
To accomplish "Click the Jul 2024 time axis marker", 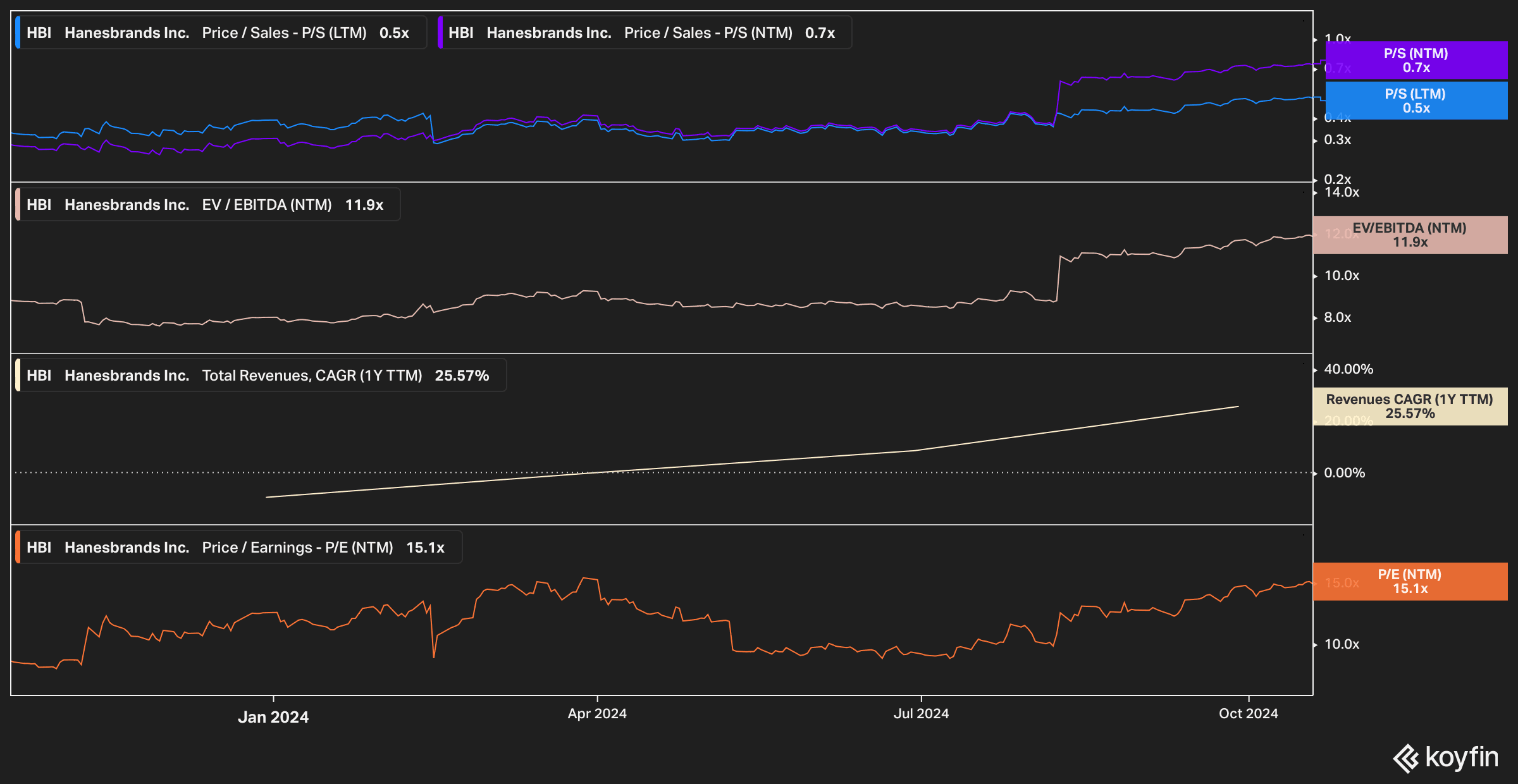I will tap(921, 714).
